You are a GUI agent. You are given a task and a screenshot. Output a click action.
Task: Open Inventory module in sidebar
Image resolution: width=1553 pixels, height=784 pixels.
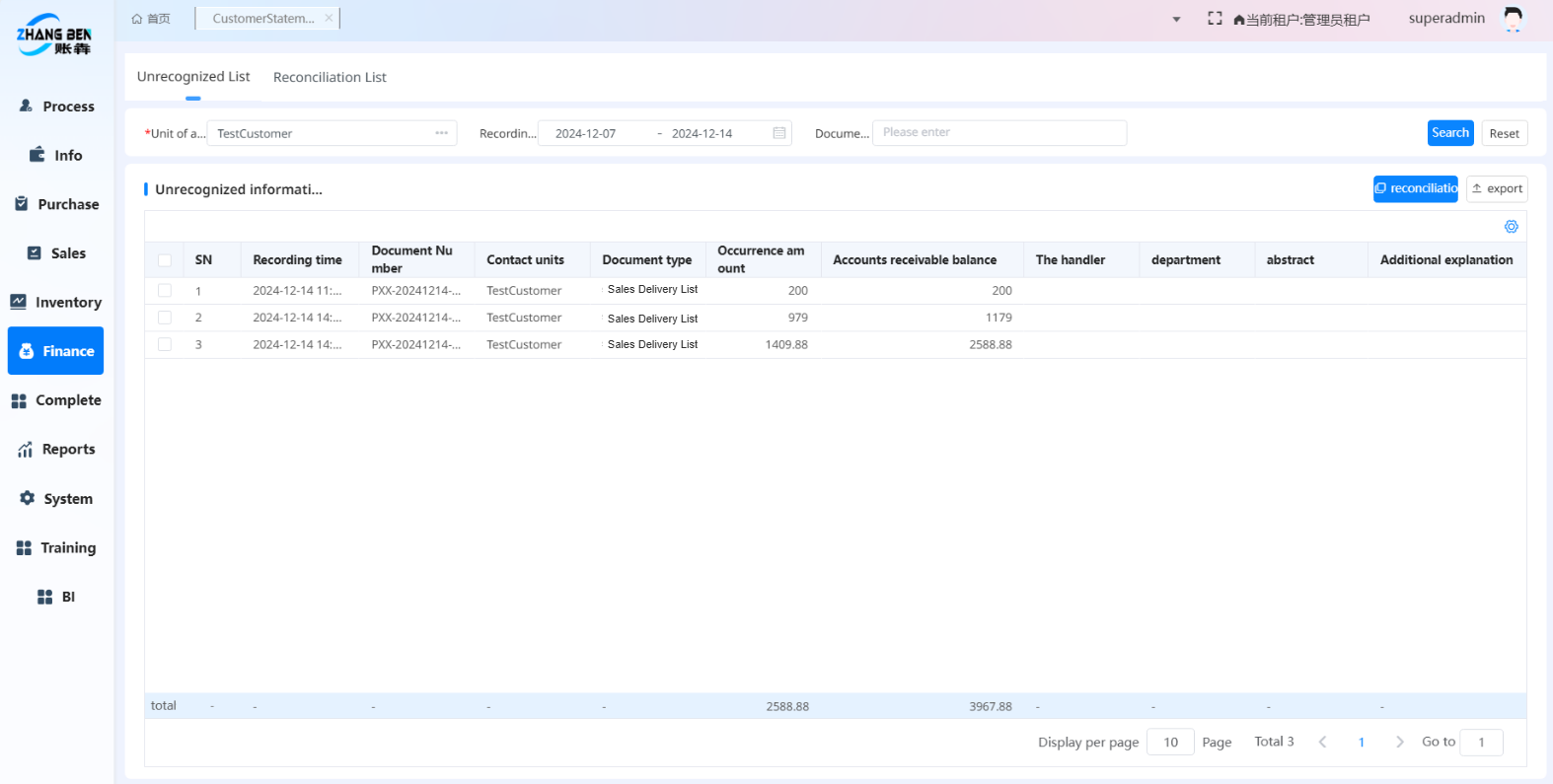[x=56, y=302]
